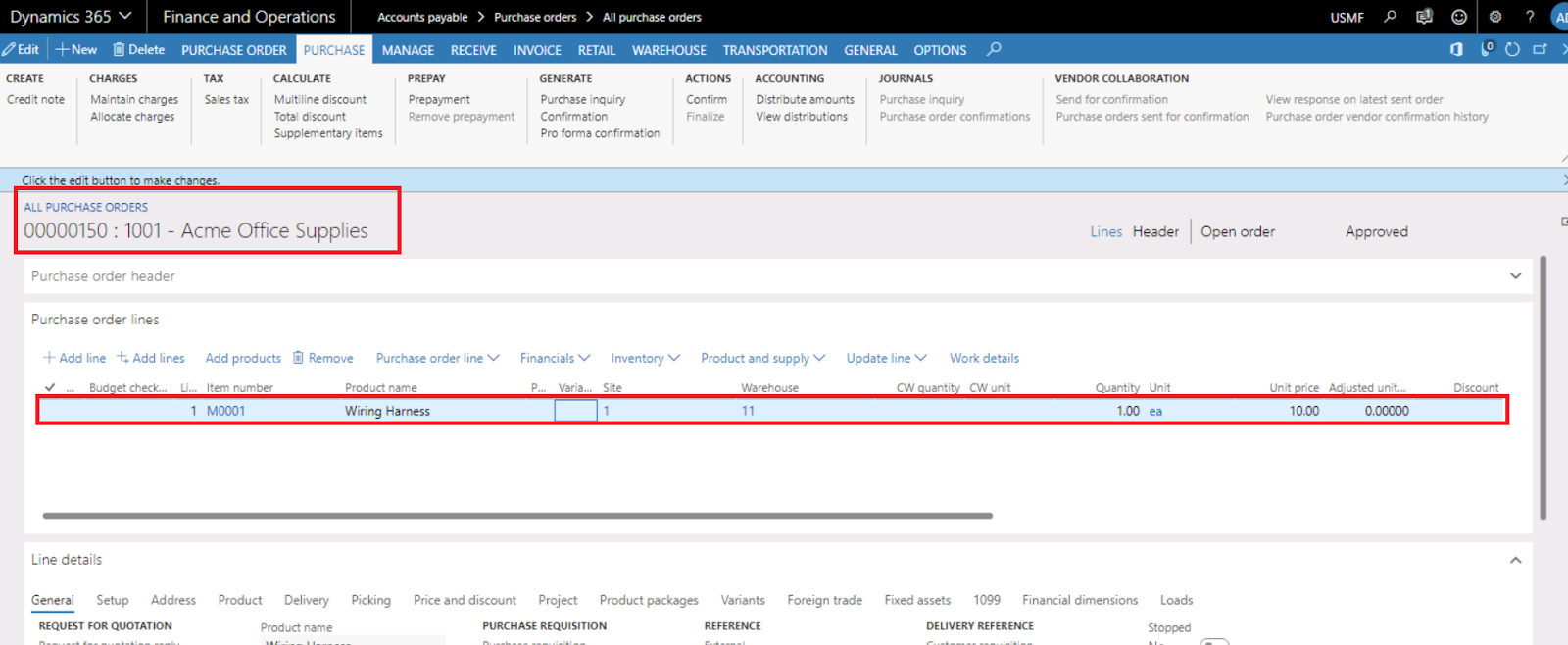Image resolution: width=1568 pixels, height=645 pixels.
Task: Select the PURCHASE ribbon tab
Action: [333, 50]
